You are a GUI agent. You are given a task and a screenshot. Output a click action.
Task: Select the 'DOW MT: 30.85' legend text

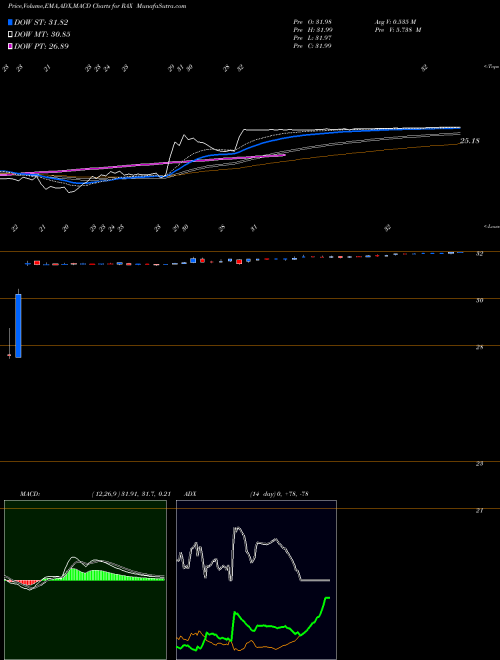[x=42, y=35]
